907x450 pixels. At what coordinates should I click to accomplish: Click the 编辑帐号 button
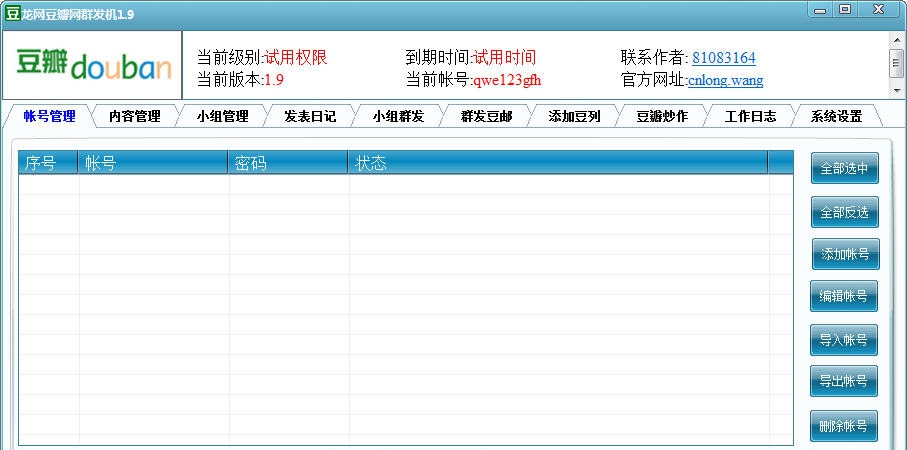844,296
